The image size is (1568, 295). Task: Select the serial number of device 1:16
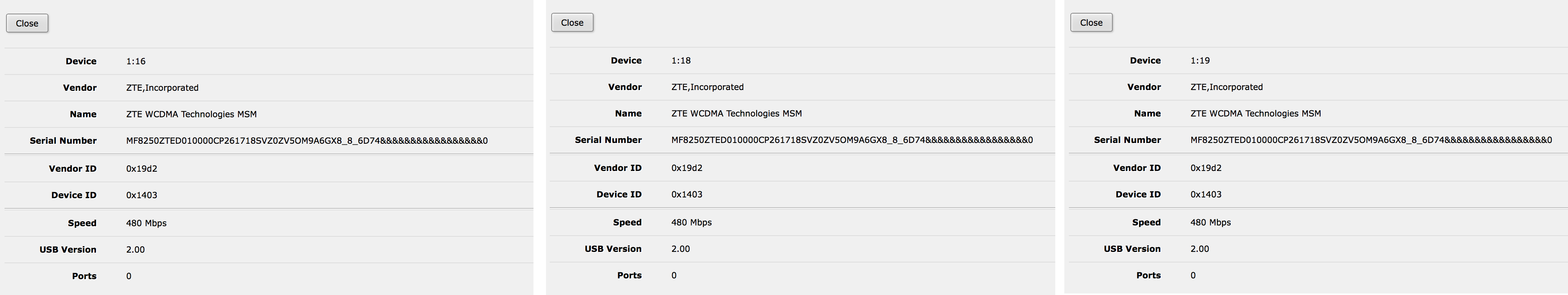coord(307,141)
